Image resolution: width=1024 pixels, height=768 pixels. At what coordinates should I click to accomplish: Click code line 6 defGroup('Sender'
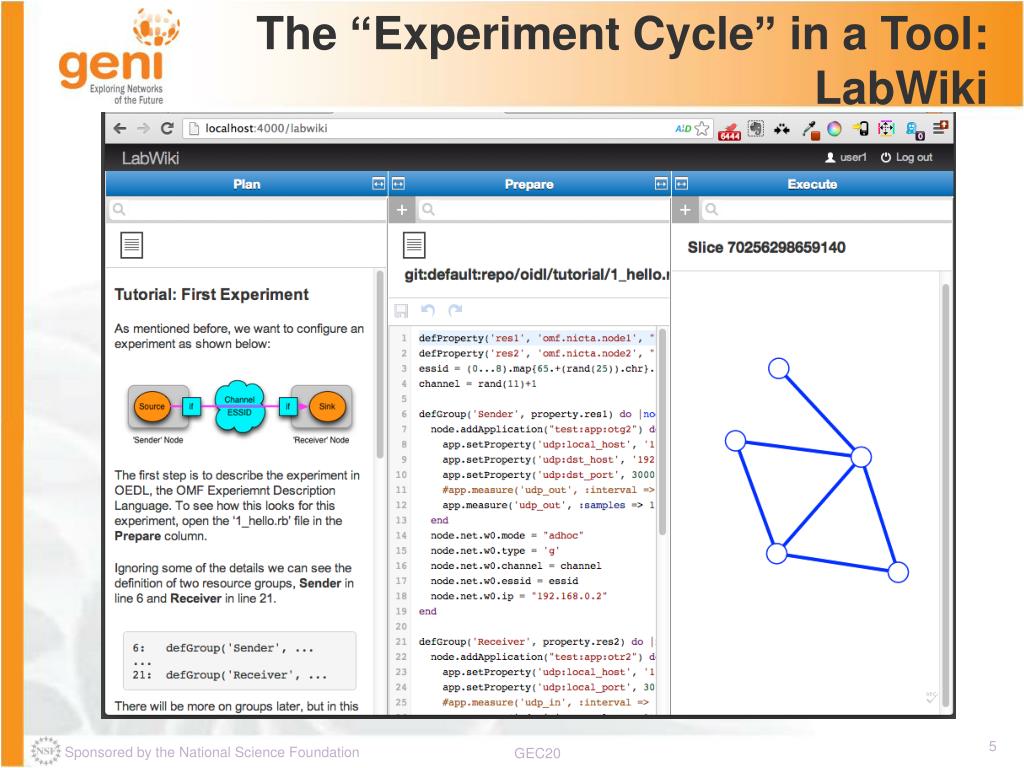click(537, 414)
